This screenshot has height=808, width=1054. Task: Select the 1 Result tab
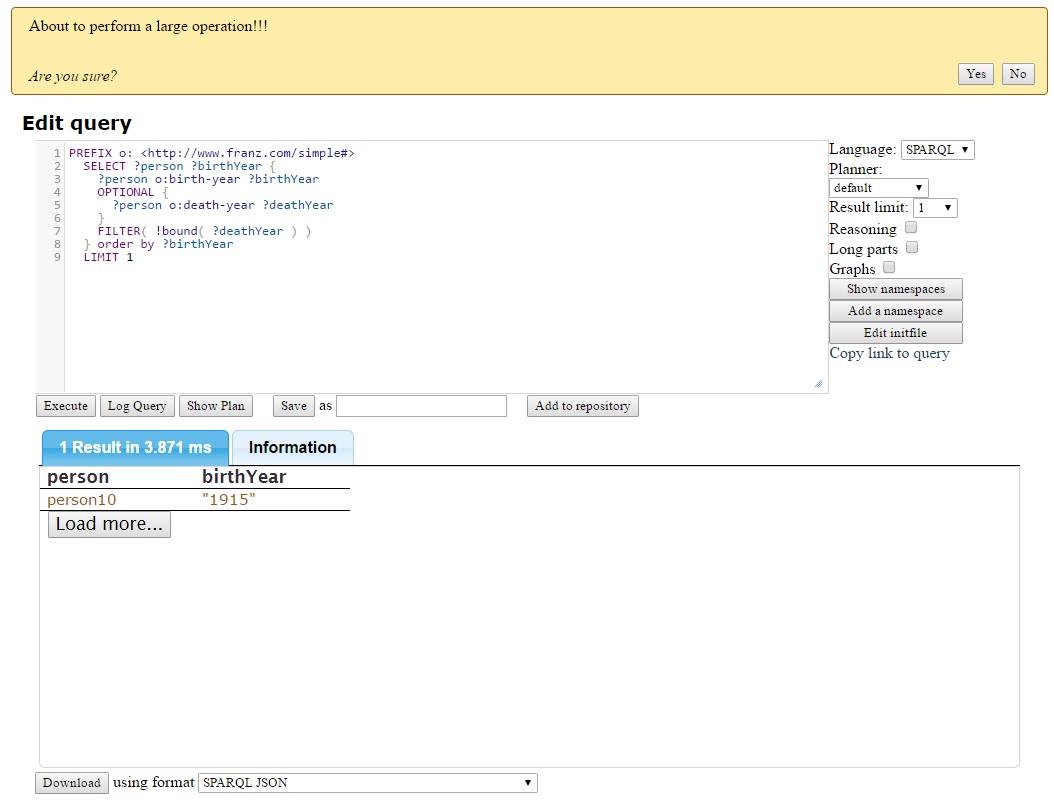point(135,448)
